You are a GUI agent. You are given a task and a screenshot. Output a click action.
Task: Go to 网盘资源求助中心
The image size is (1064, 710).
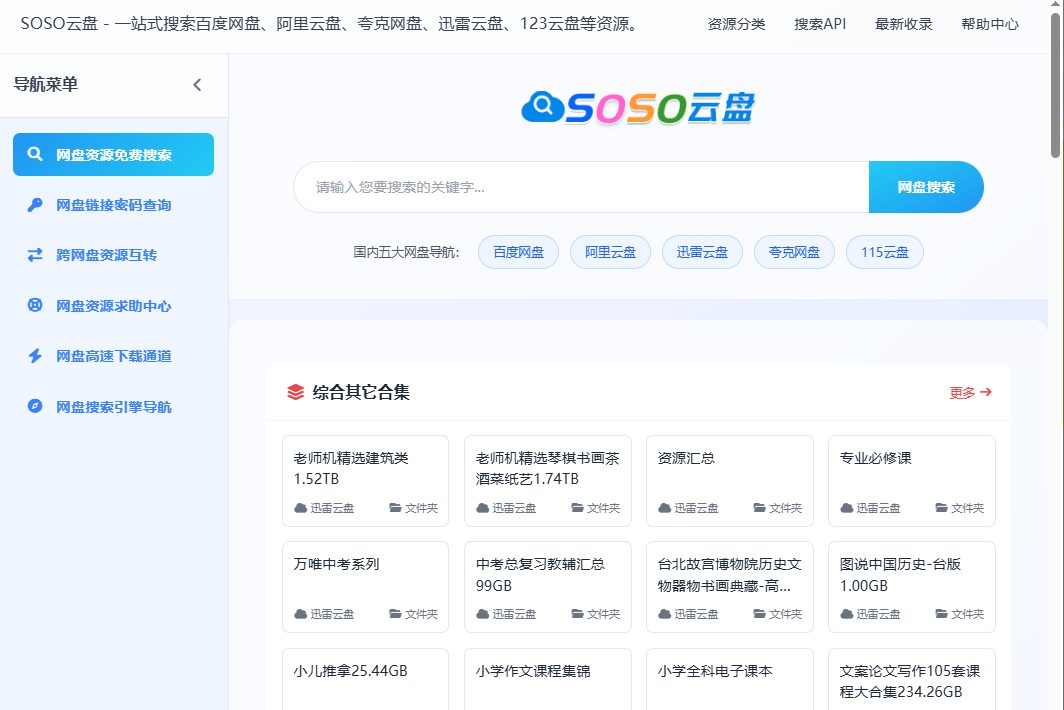(113, 305)
